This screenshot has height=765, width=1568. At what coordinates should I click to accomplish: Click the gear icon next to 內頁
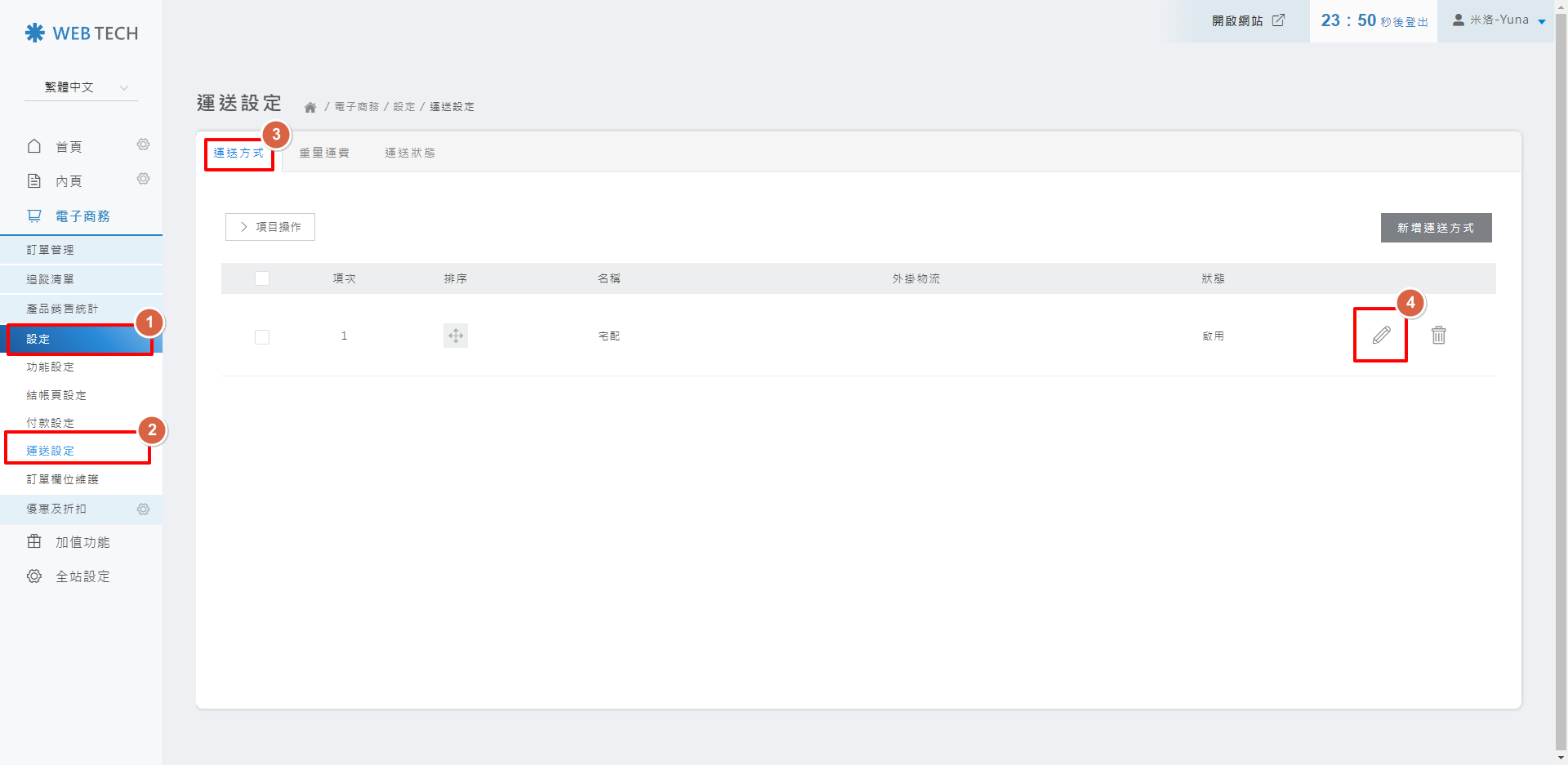(x=143, y=179)
